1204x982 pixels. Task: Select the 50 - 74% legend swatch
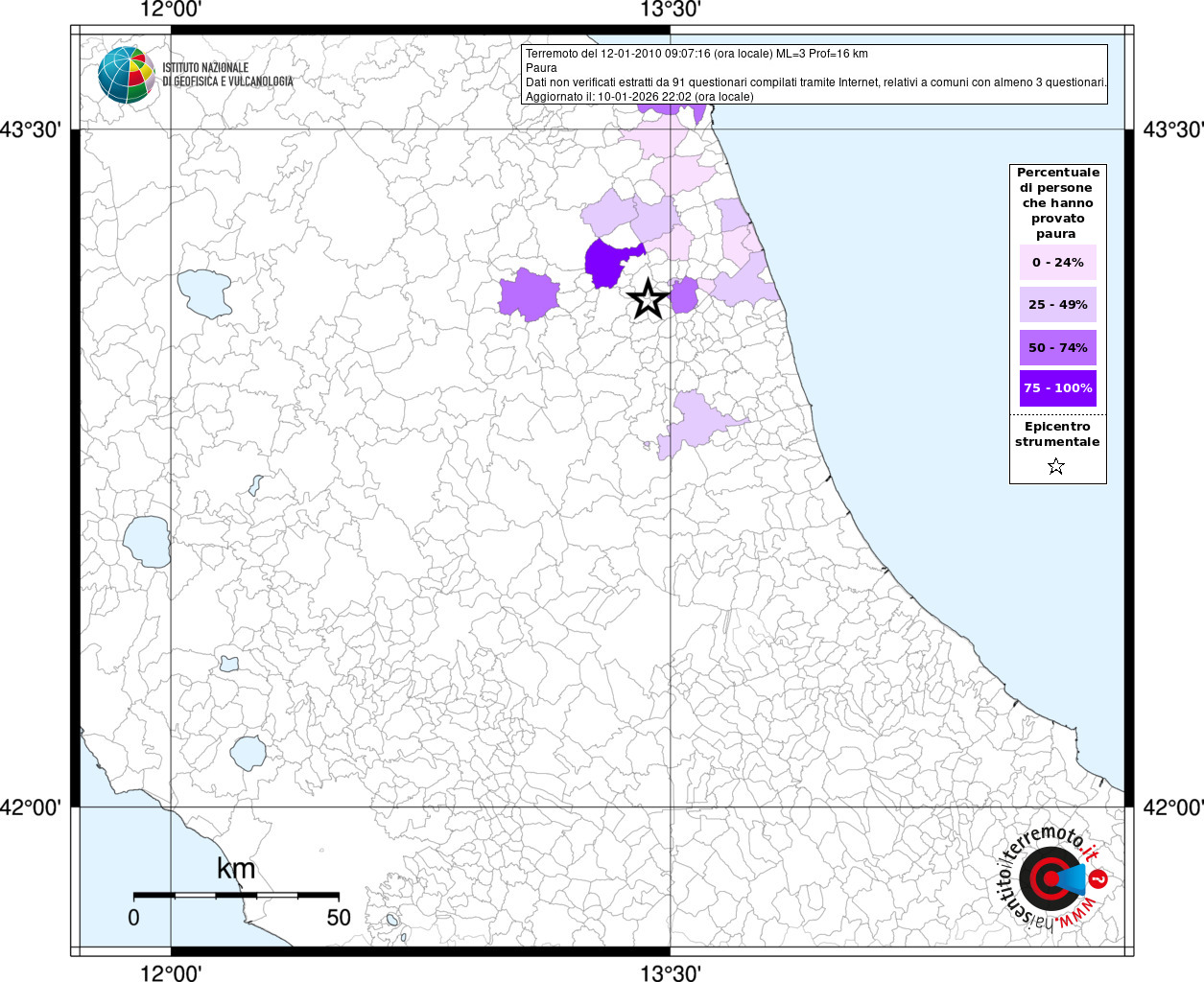coord(1057,347)
